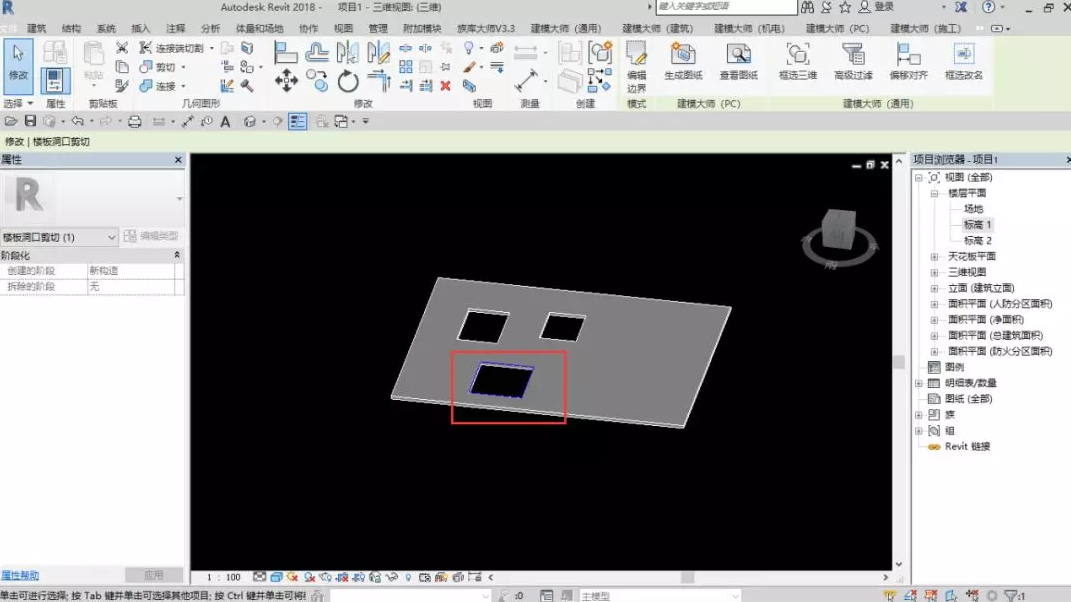Click the view scale 1 : 100

223,577
